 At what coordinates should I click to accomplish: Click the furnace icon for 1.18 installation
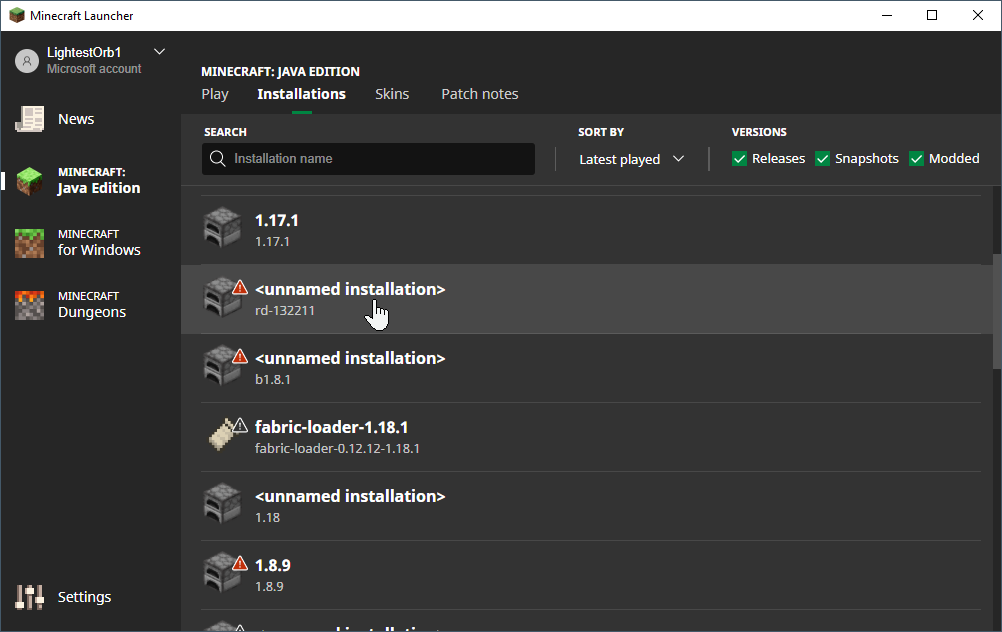[x=222, y=504]
